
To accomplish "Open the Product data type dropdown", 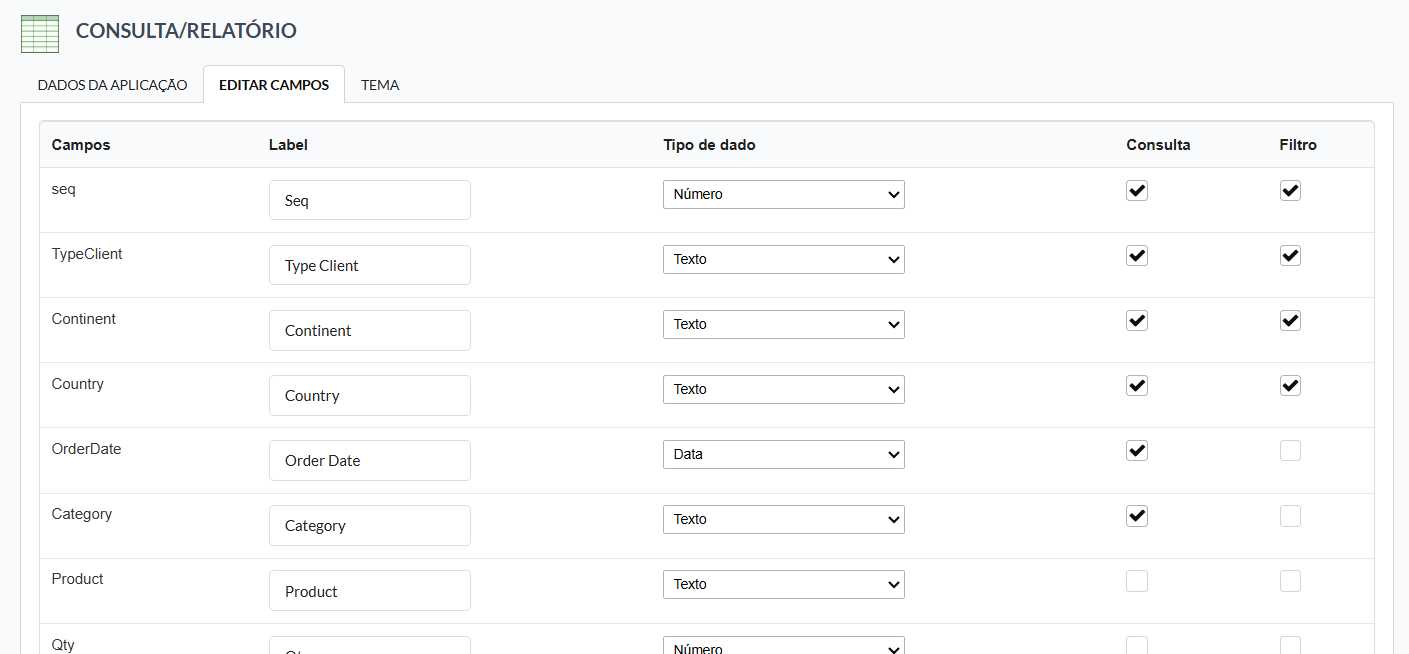I will click(x=783, y=584).
